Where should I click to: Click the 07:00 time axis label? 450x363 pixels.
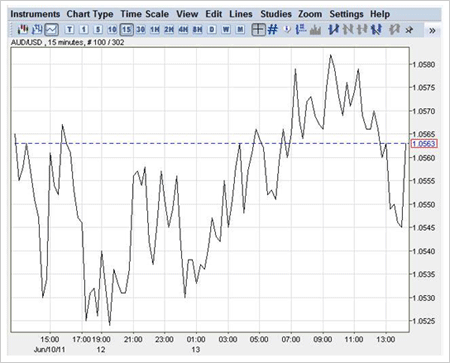click(291, 339)
